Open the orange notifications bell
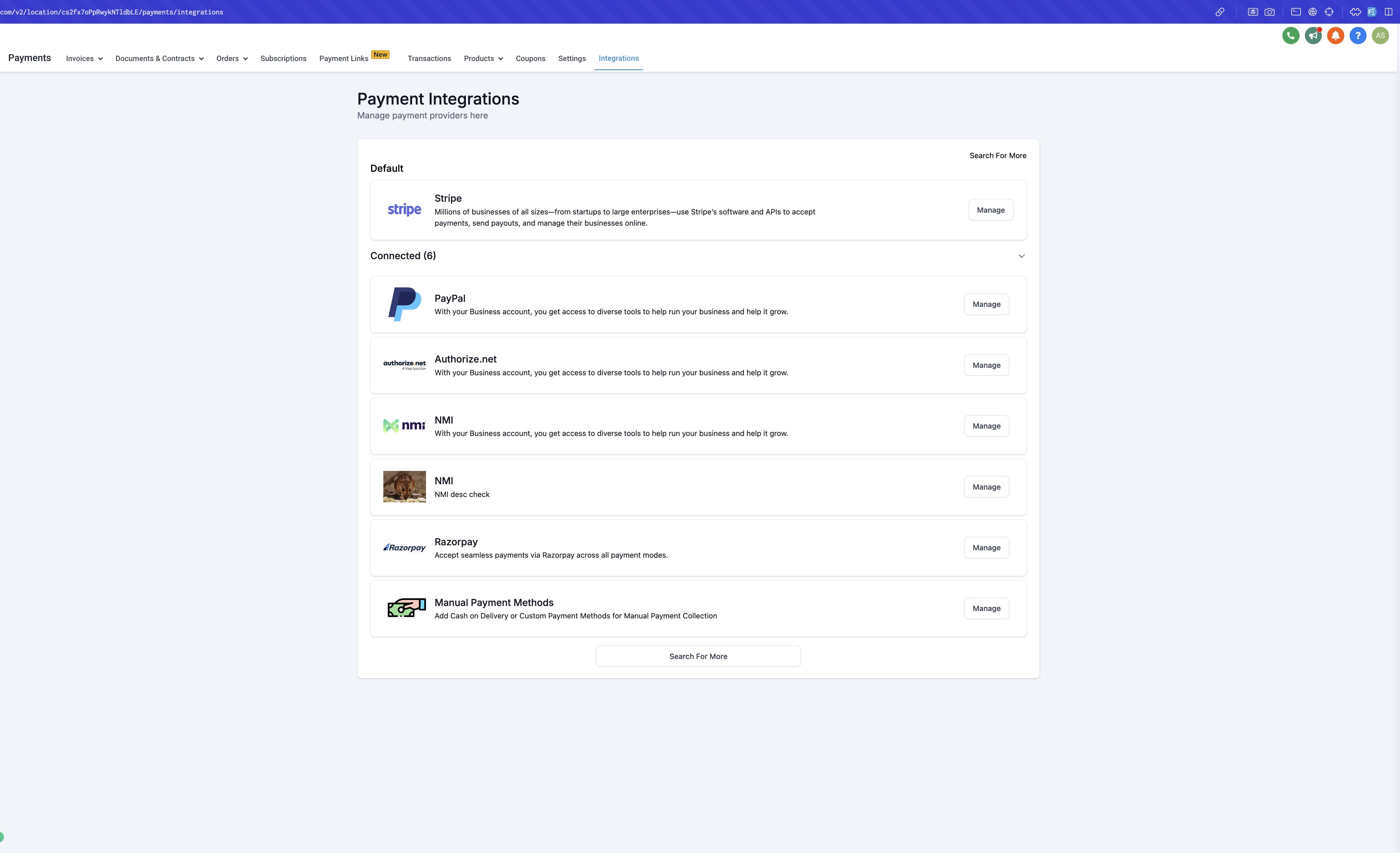This screenshot has width=1400, height=853. coord(1335,36)
